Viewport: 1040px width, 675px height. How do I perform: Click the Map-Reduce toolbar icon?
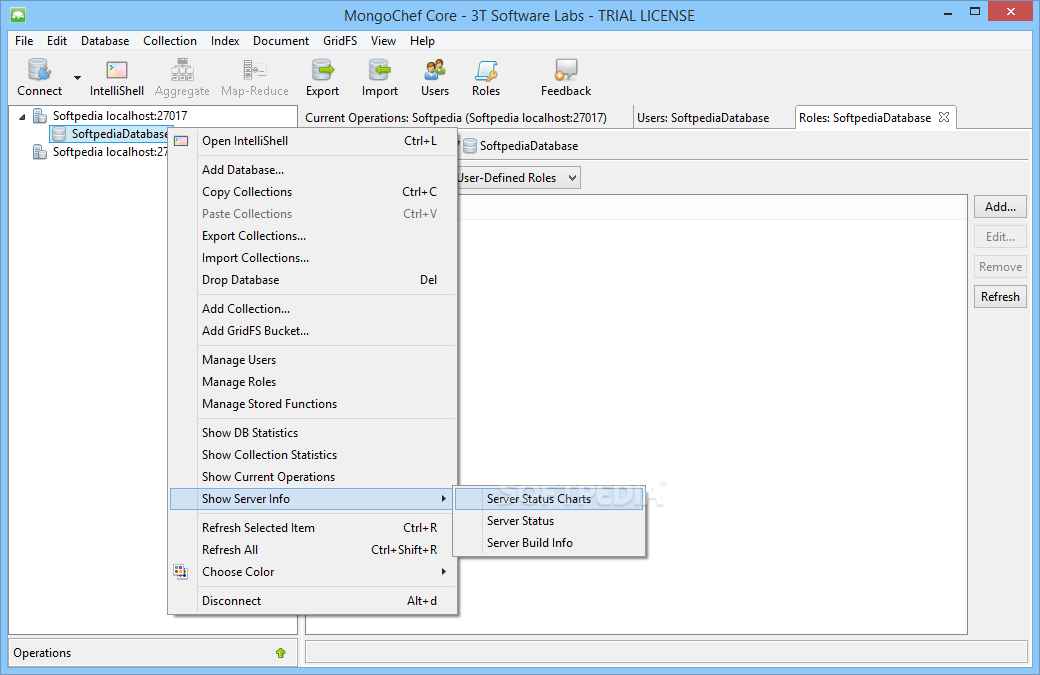coord(255,77)
